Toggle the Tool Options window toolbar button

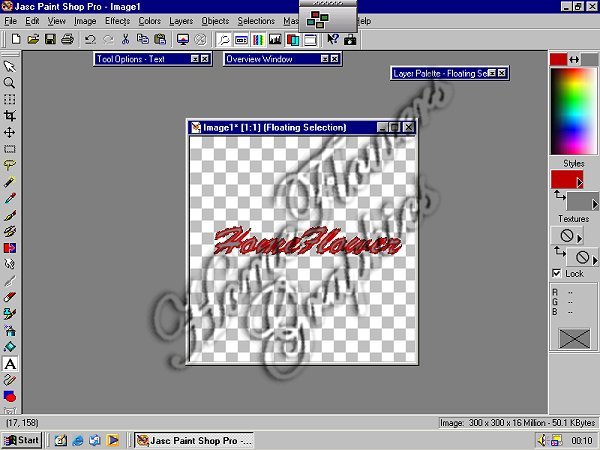coord(241,39)
